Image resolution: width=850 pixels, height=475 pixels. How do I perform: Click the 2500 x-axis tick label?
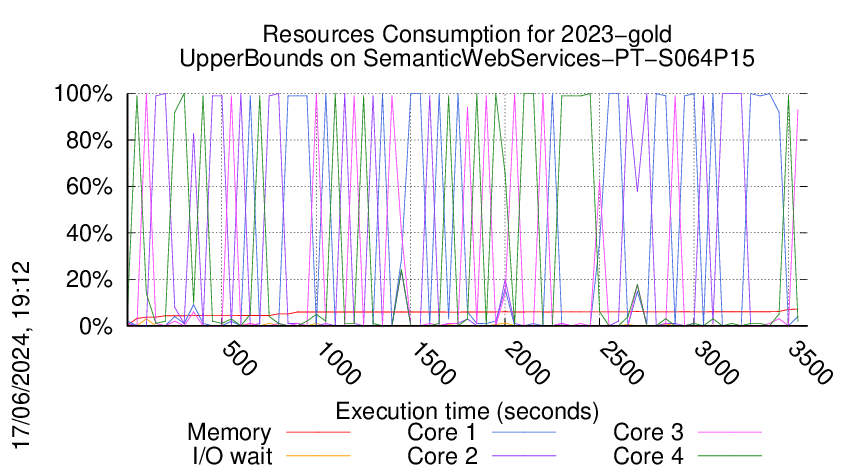pos(621,364)
